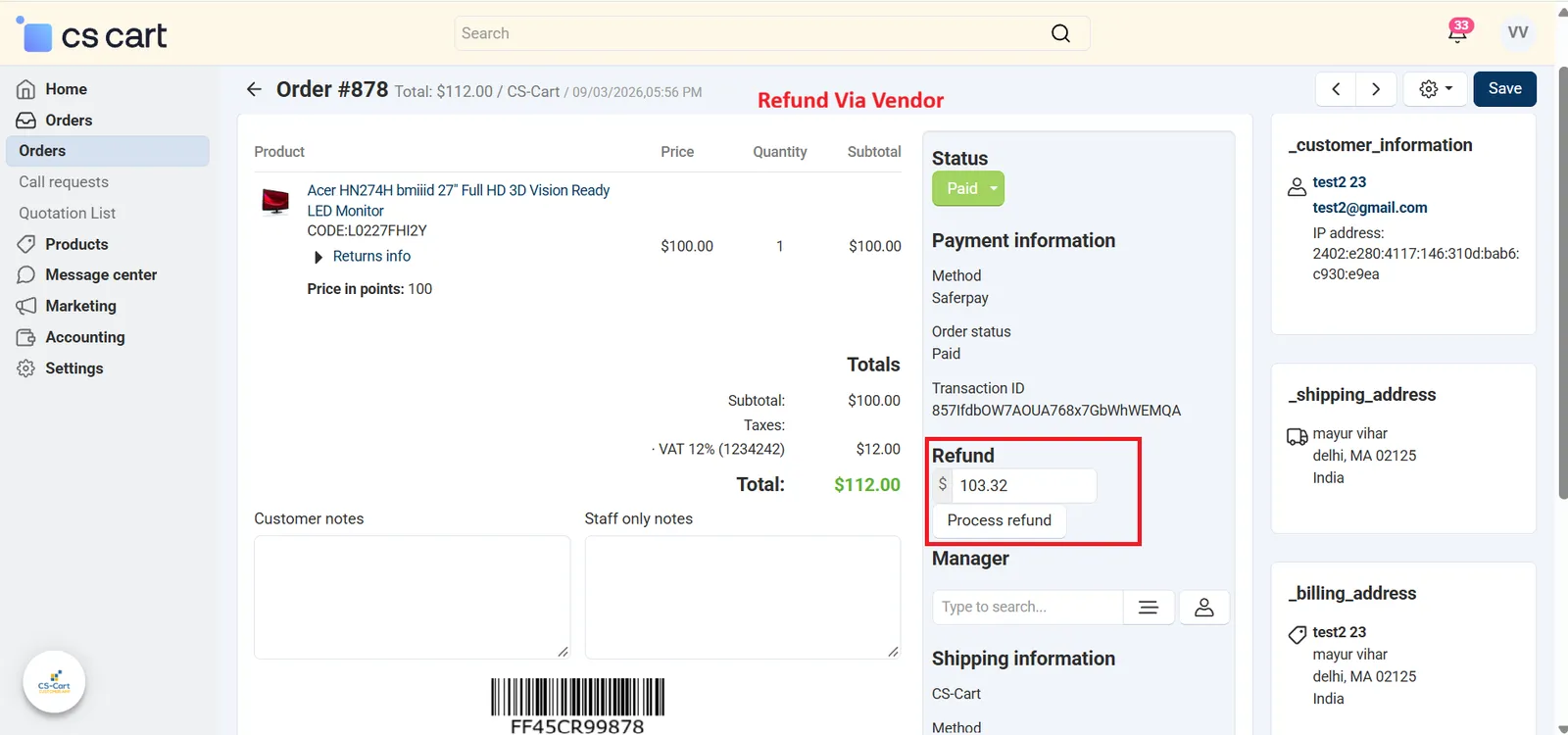This screenshot has height=735, width=1568.
Task: Click the green $112.00 total amount
Action: pos(867,485)
